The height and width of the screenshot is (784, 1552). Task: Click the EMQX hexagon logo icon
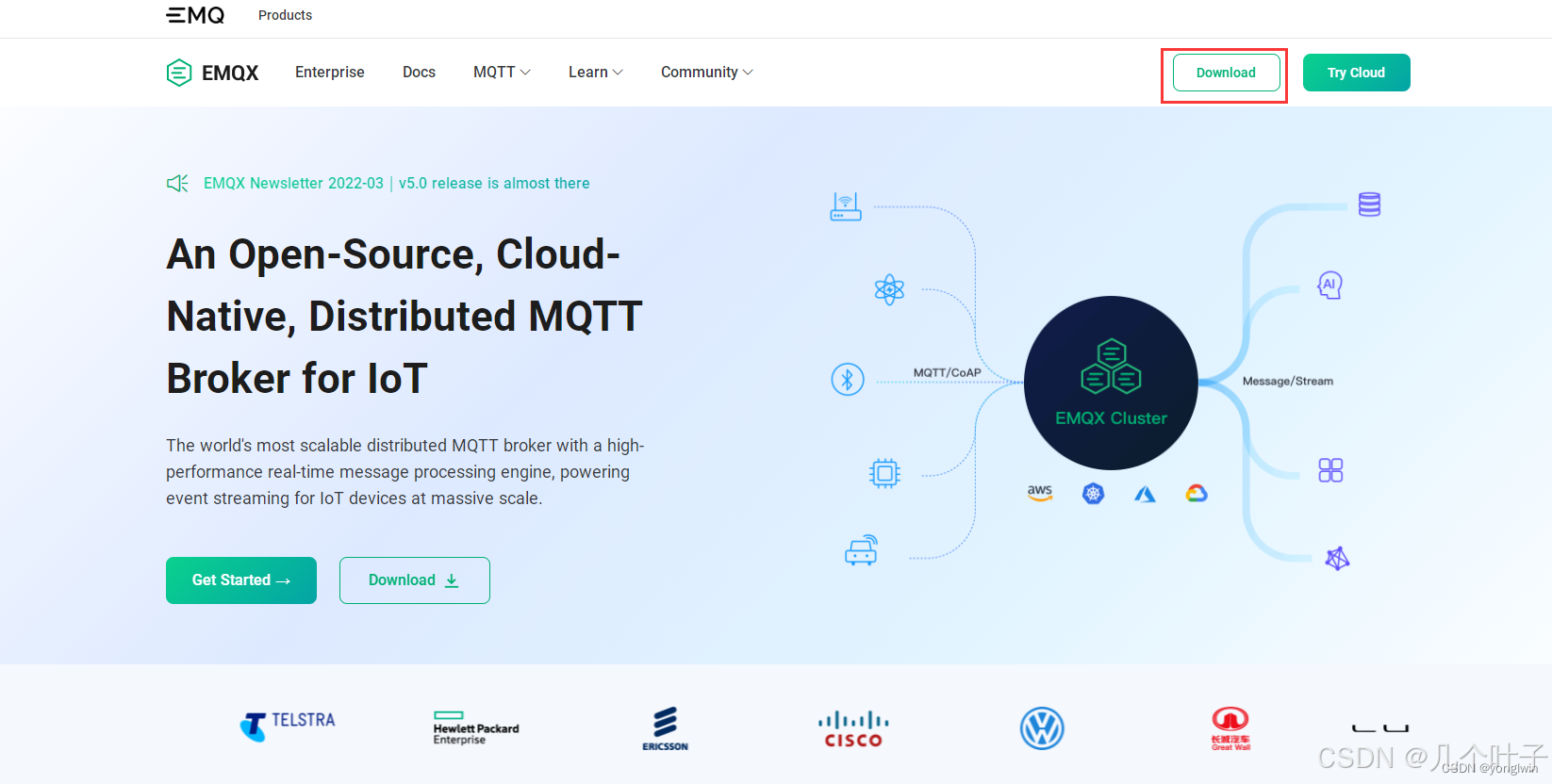click(179, 73)
